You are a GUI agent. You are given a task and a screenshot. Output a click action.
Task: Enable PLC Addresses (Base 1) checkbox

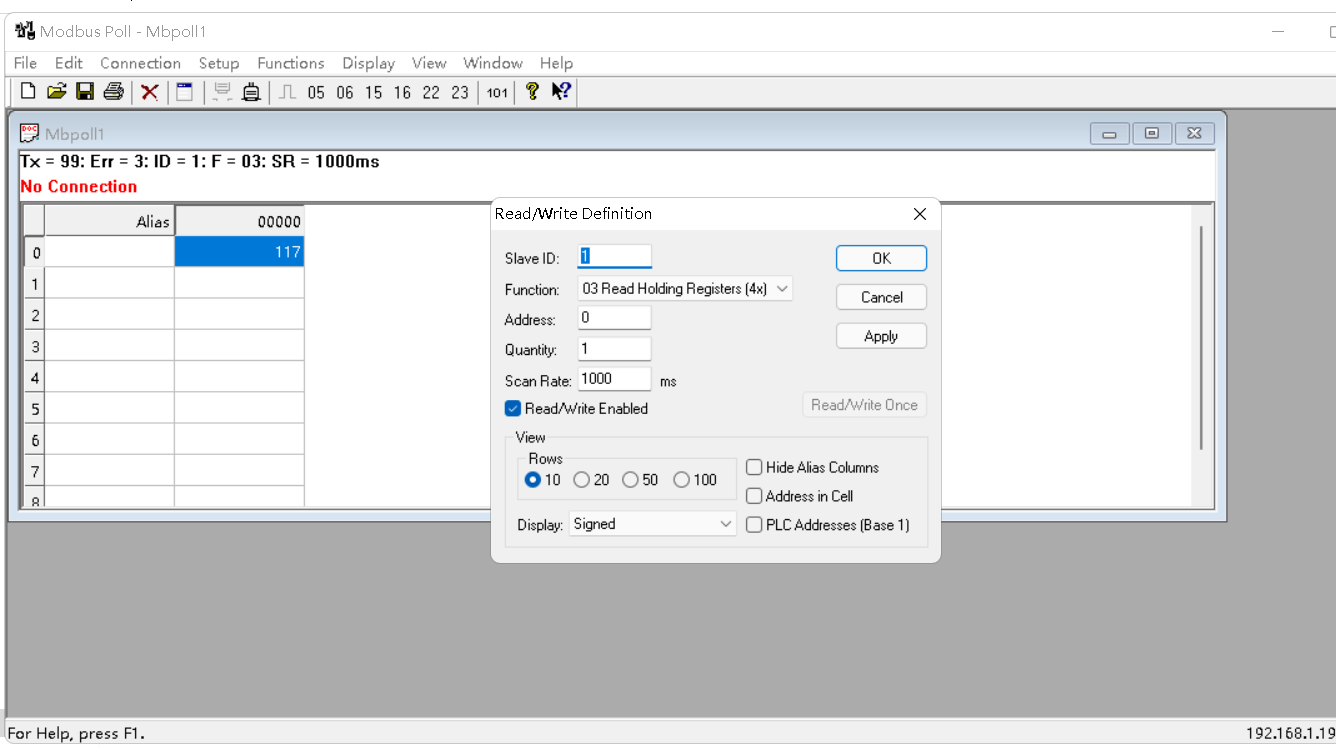pos(754,525)
